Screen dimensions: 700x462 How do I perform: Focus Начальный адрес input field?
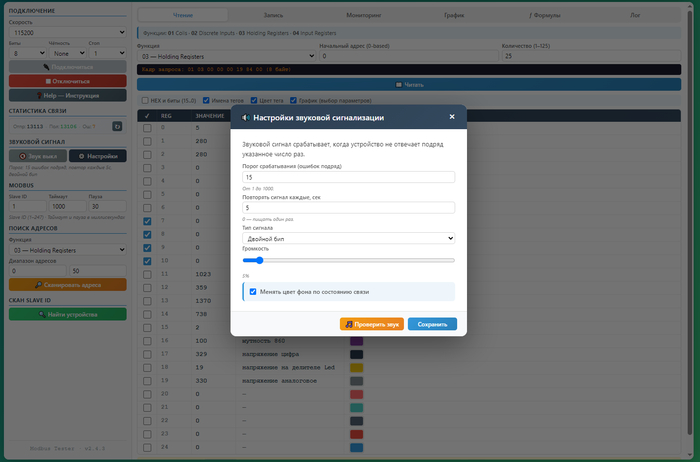pyautogui.click(x=409, y=56)
